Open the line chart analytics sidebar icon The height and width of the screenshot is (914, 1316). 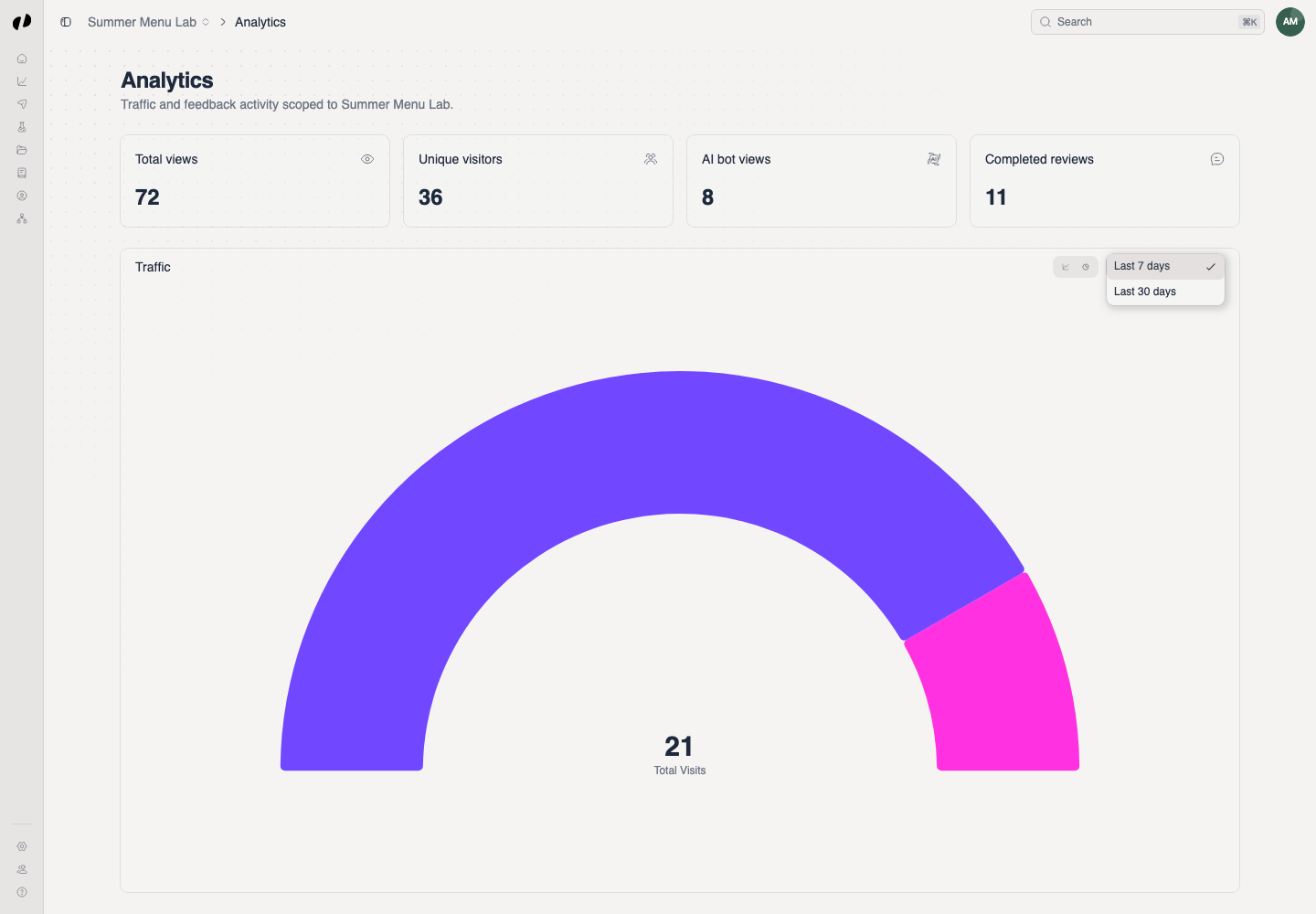22,81
